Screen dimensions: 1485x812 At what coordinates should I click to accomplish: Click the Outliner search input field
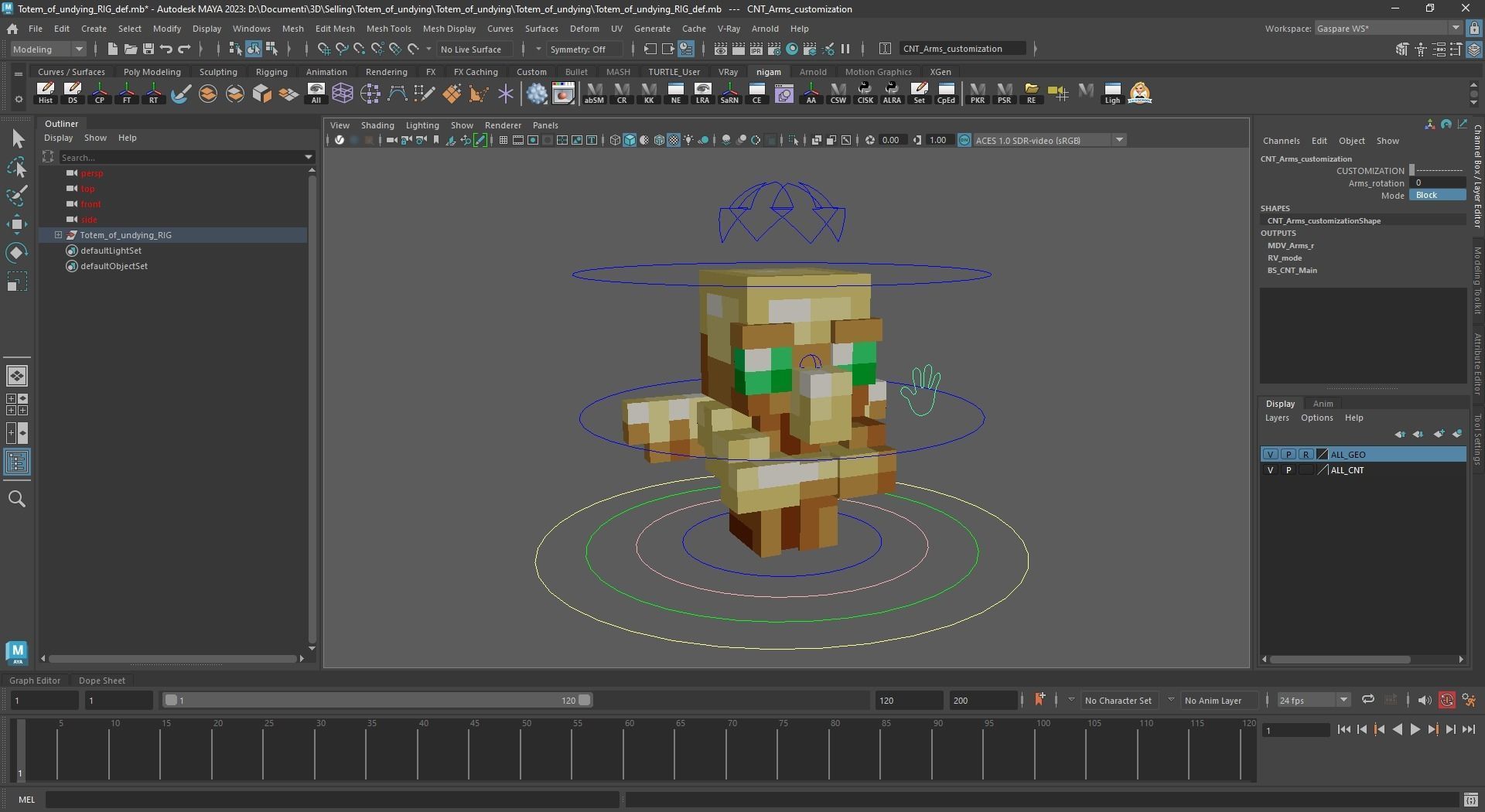click(182, 158)
